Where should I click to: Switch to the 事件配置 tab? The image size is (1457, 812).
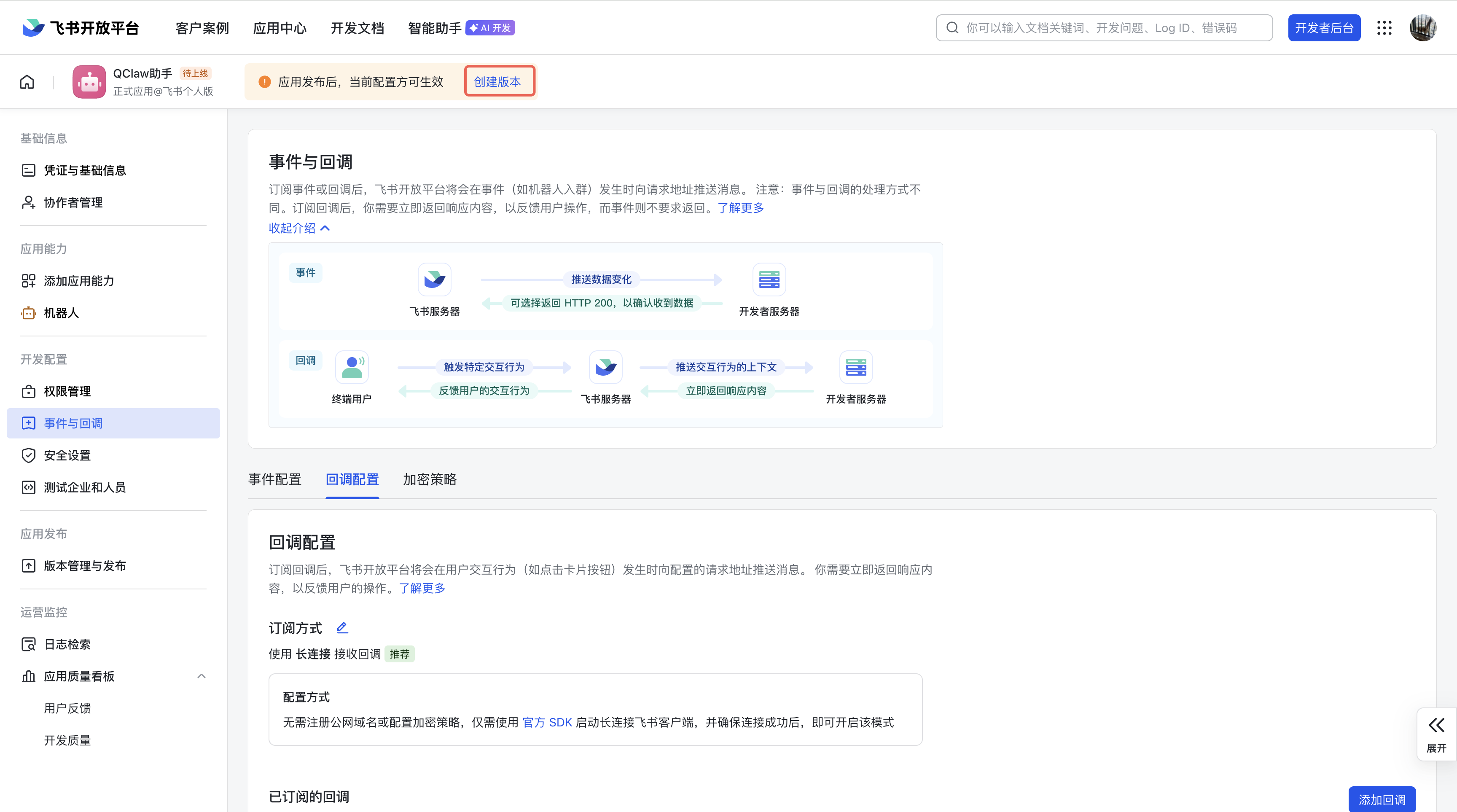(275, 479)
